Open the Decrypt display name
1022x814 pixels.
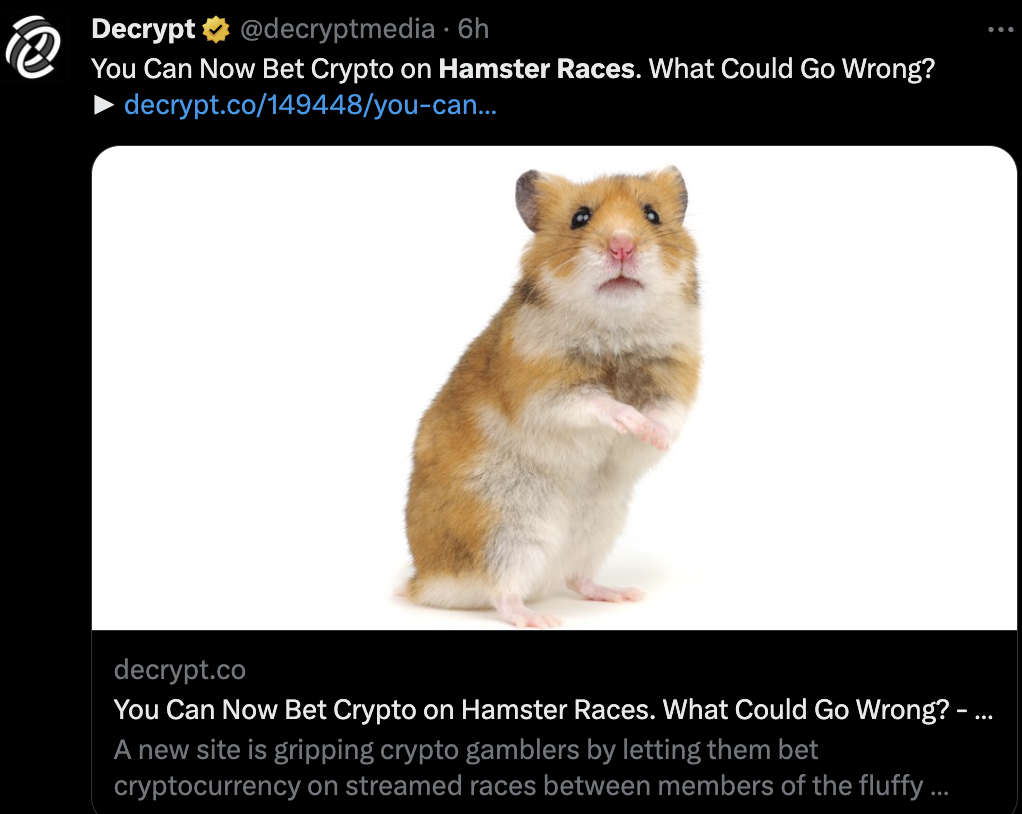click(x=143, y=29)
